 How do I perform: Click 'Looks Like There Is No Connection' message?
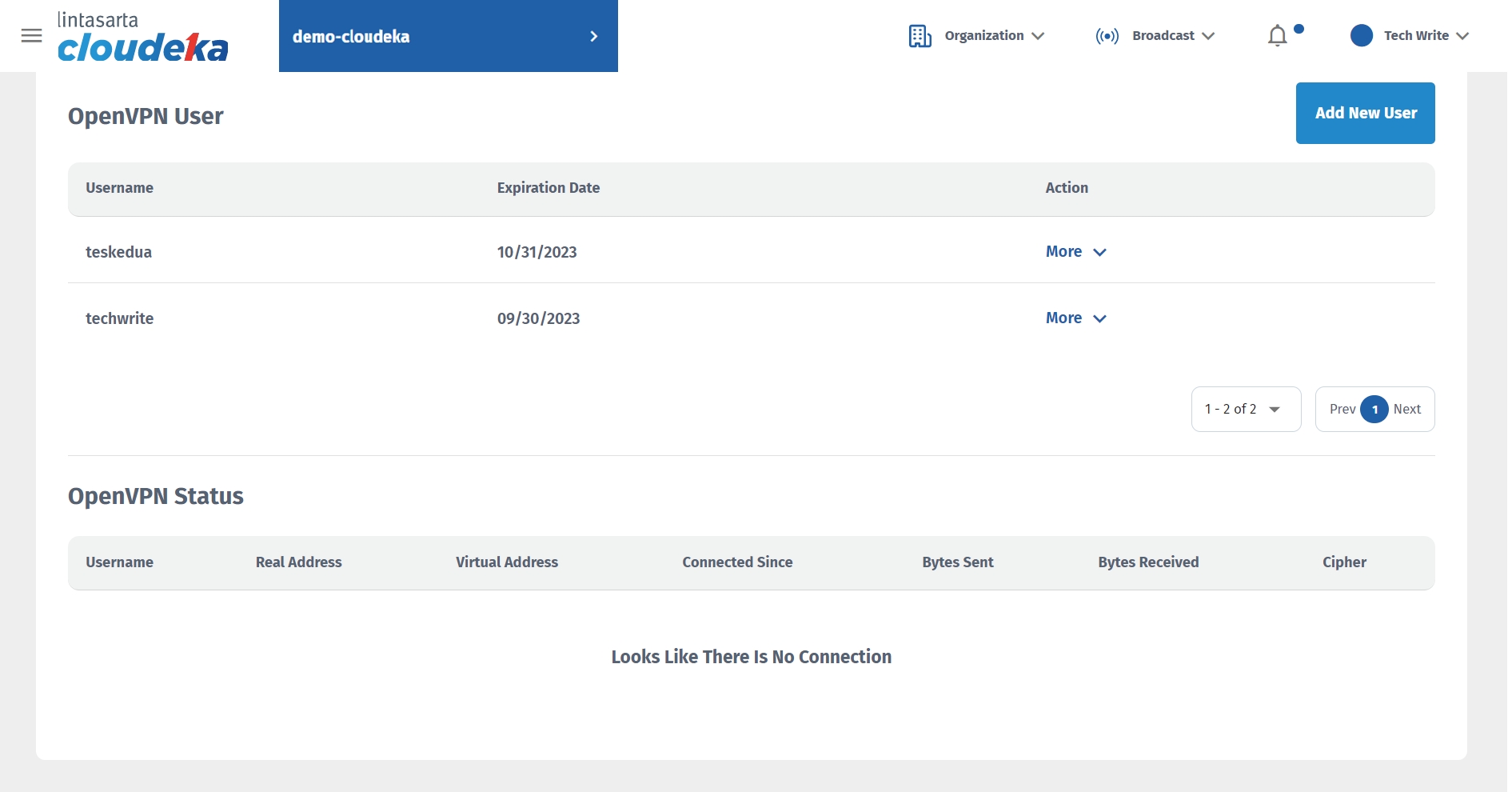(x=752, y=657)
